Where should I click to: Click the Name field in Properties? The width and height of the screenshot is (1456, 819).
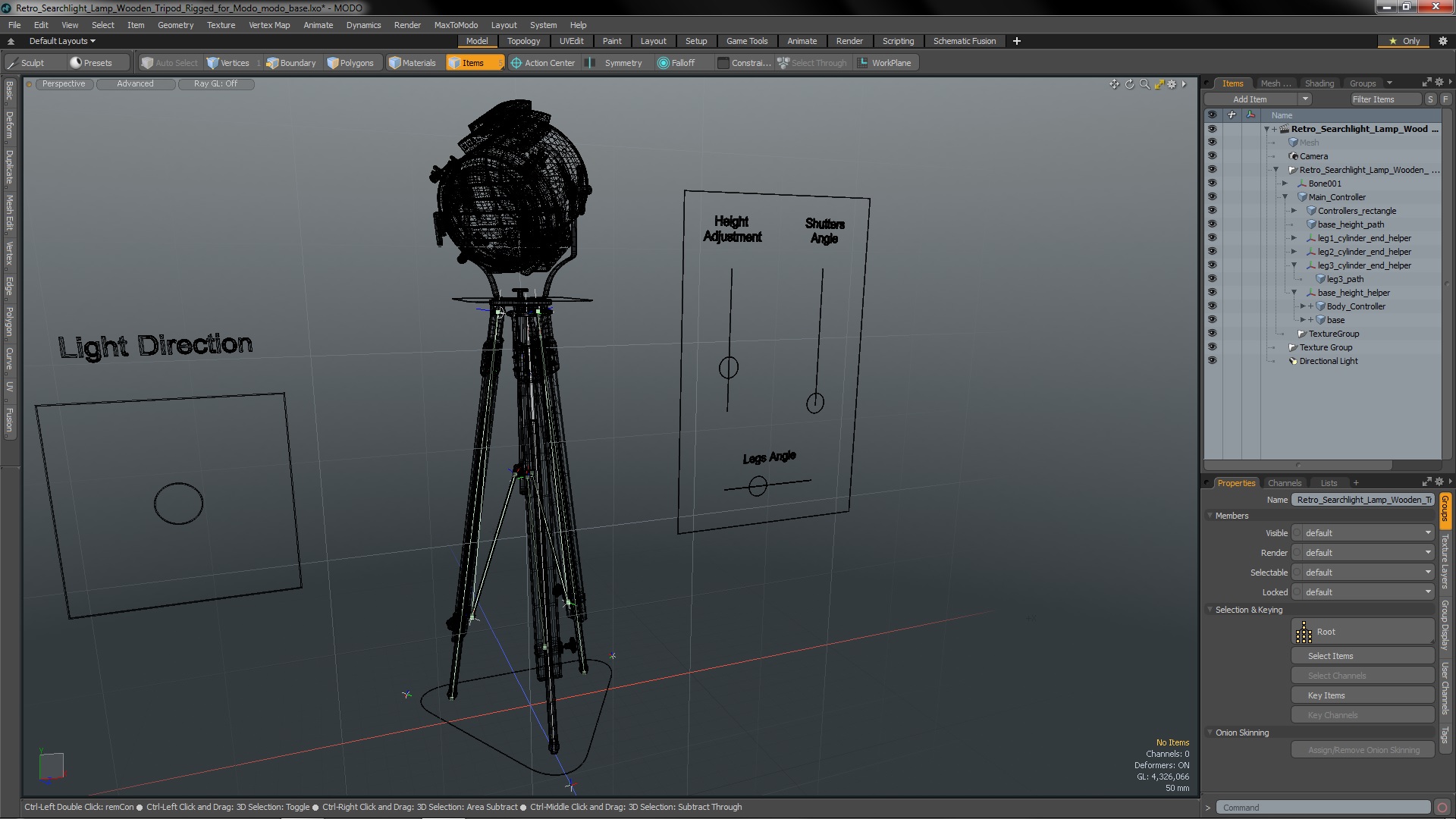(1363, 500)
